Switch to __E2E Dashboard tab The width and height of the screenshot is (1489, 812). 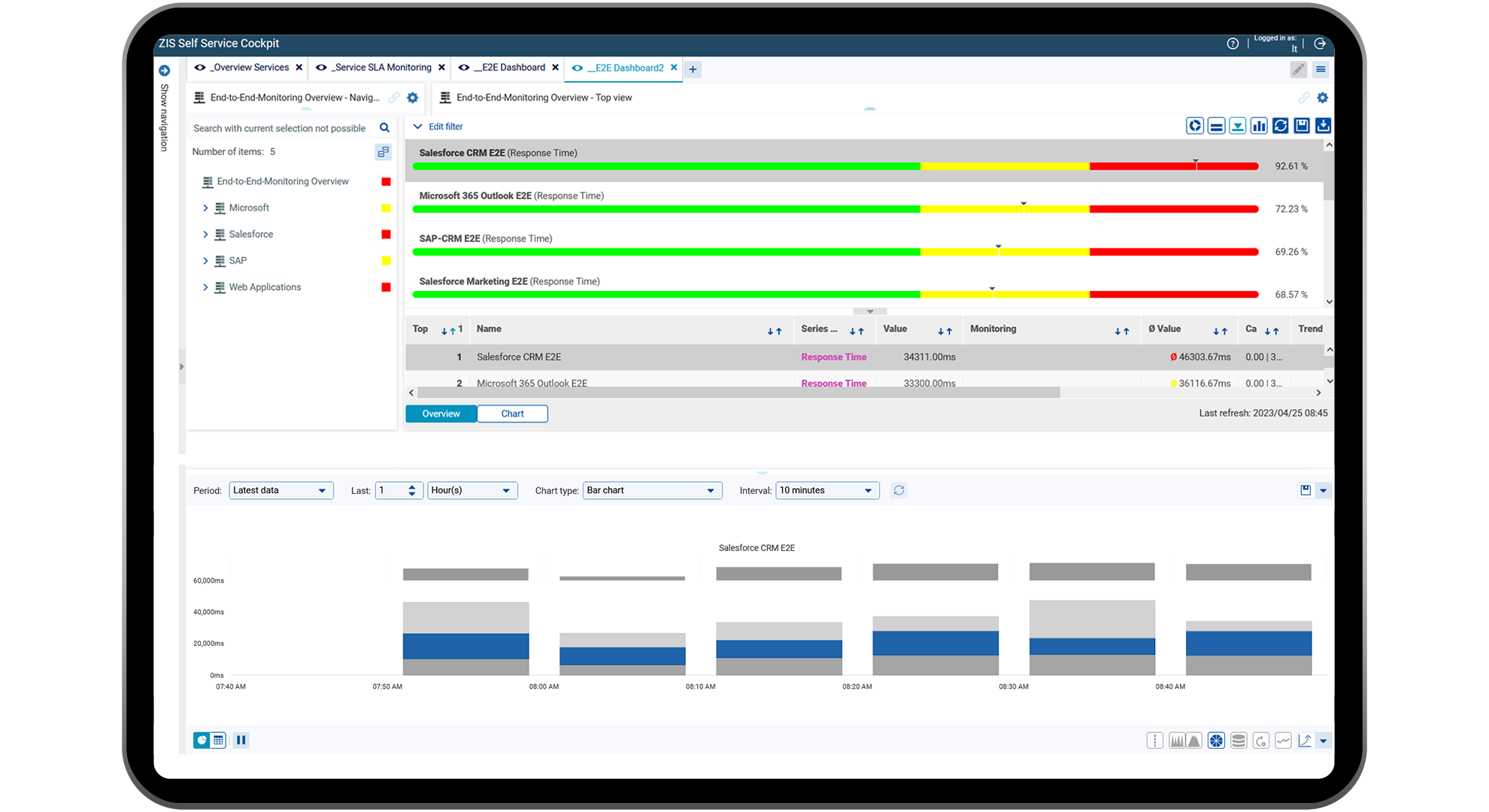pos(509,68)
